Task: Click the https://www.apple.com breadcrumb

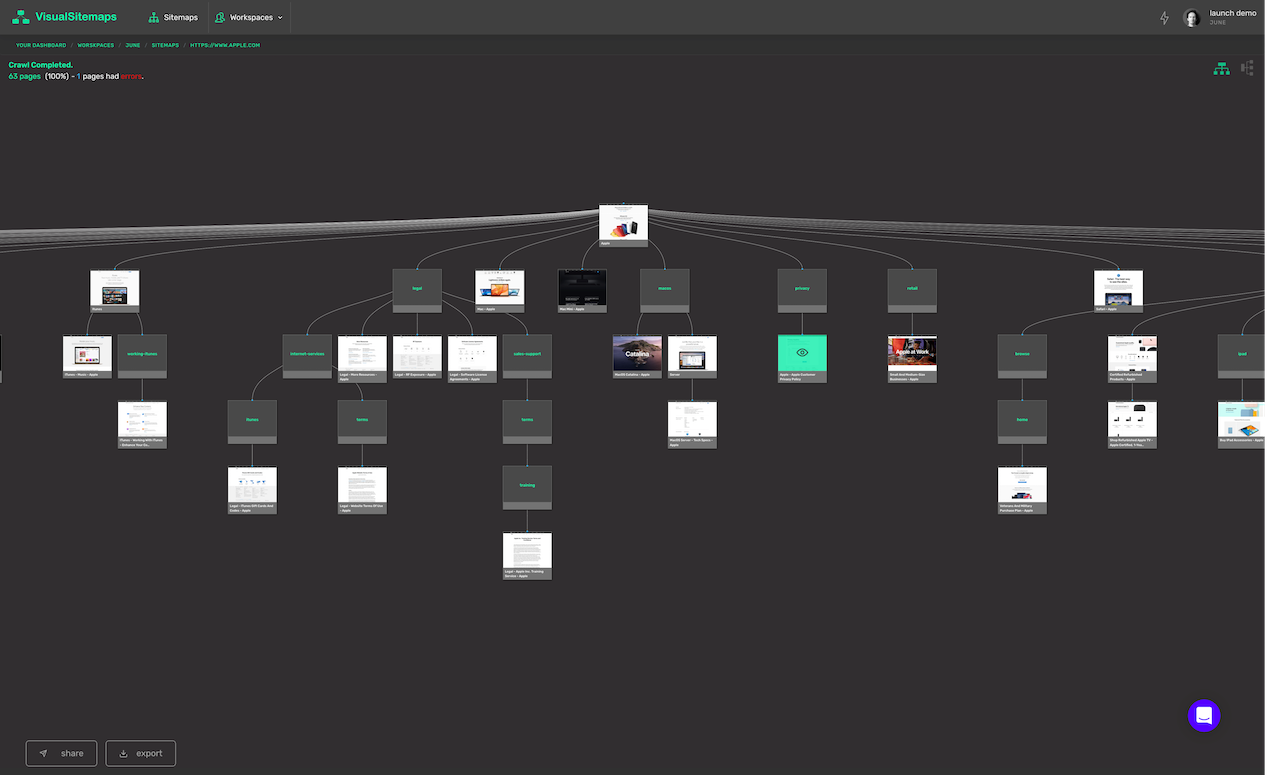Action: tap(226, 45)
